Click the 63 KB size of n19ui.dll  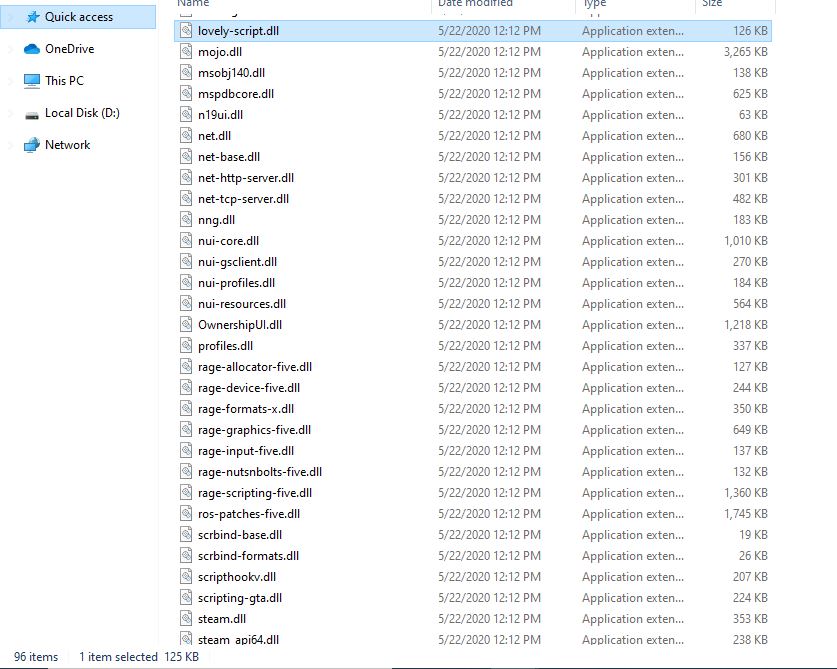pyautogui.click(x=753, y=115)
